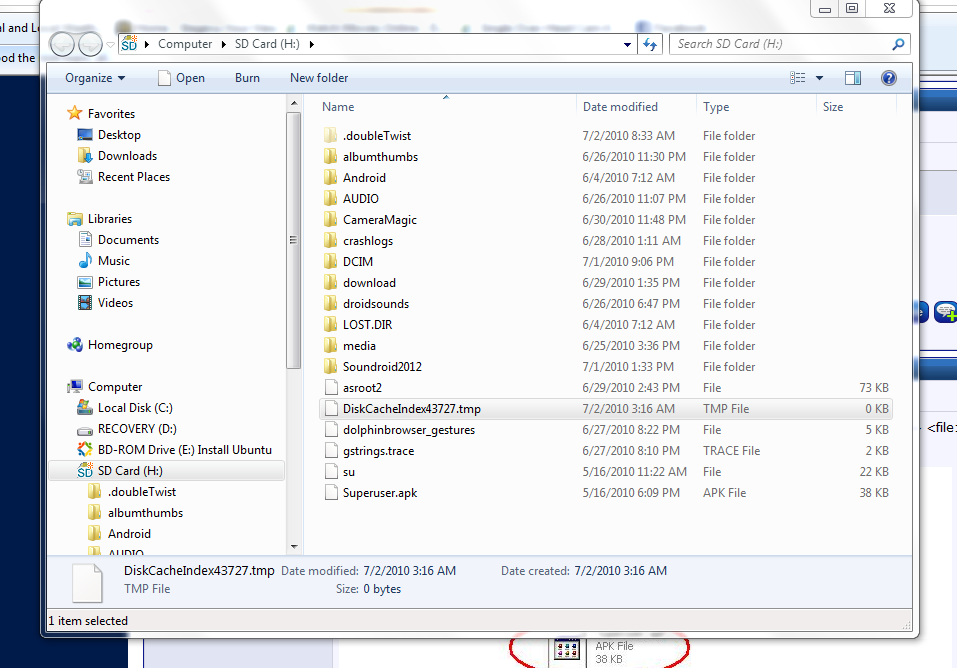The height and width of the screenshot is (668, 957).
Task: Open Downloads in the navigation pane
Action: [x=128, y=156]
